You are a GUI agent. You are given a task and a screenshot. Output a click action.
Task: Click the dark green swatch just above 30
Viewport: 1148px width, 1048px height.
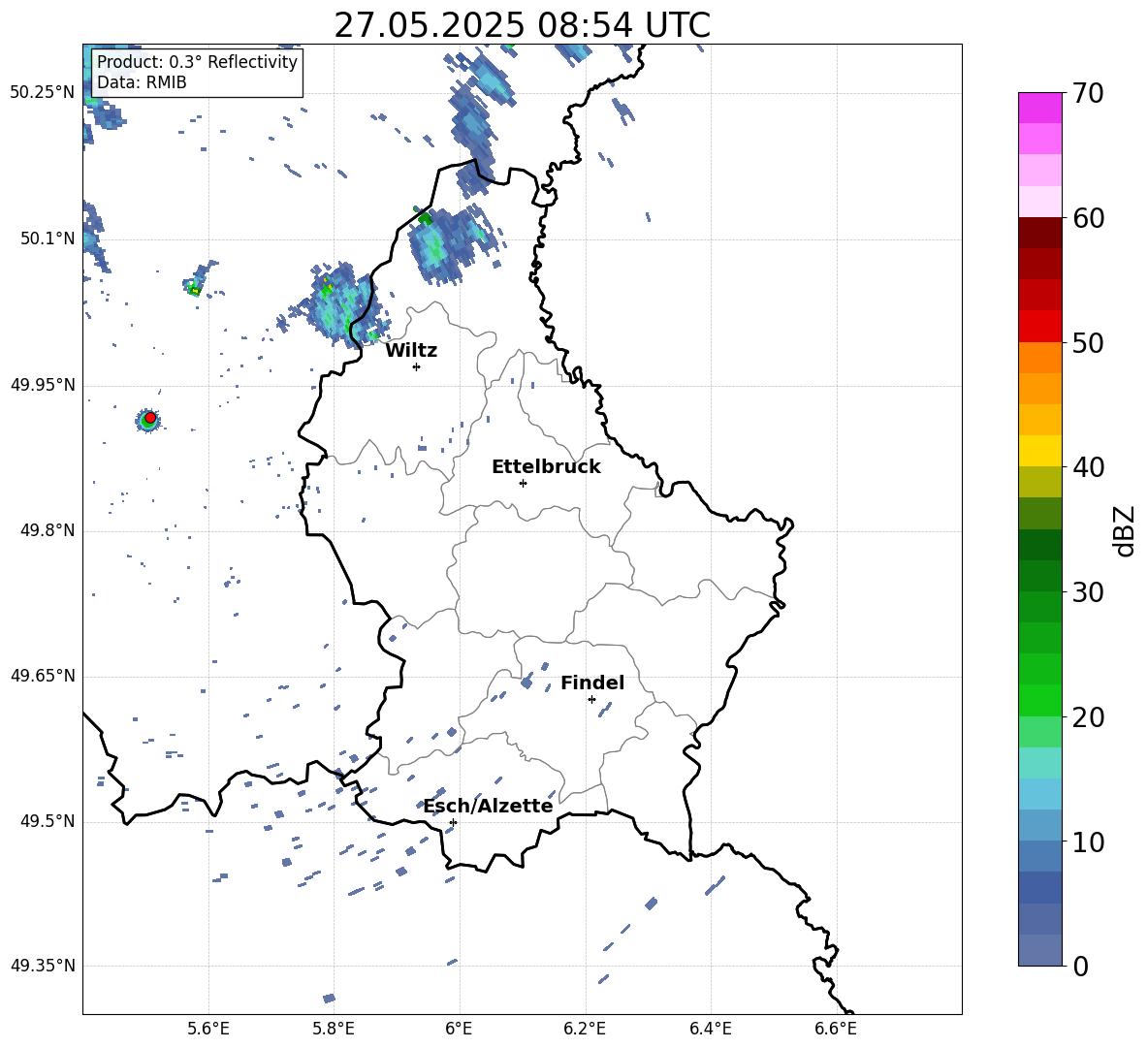[x=1039, y=575]
